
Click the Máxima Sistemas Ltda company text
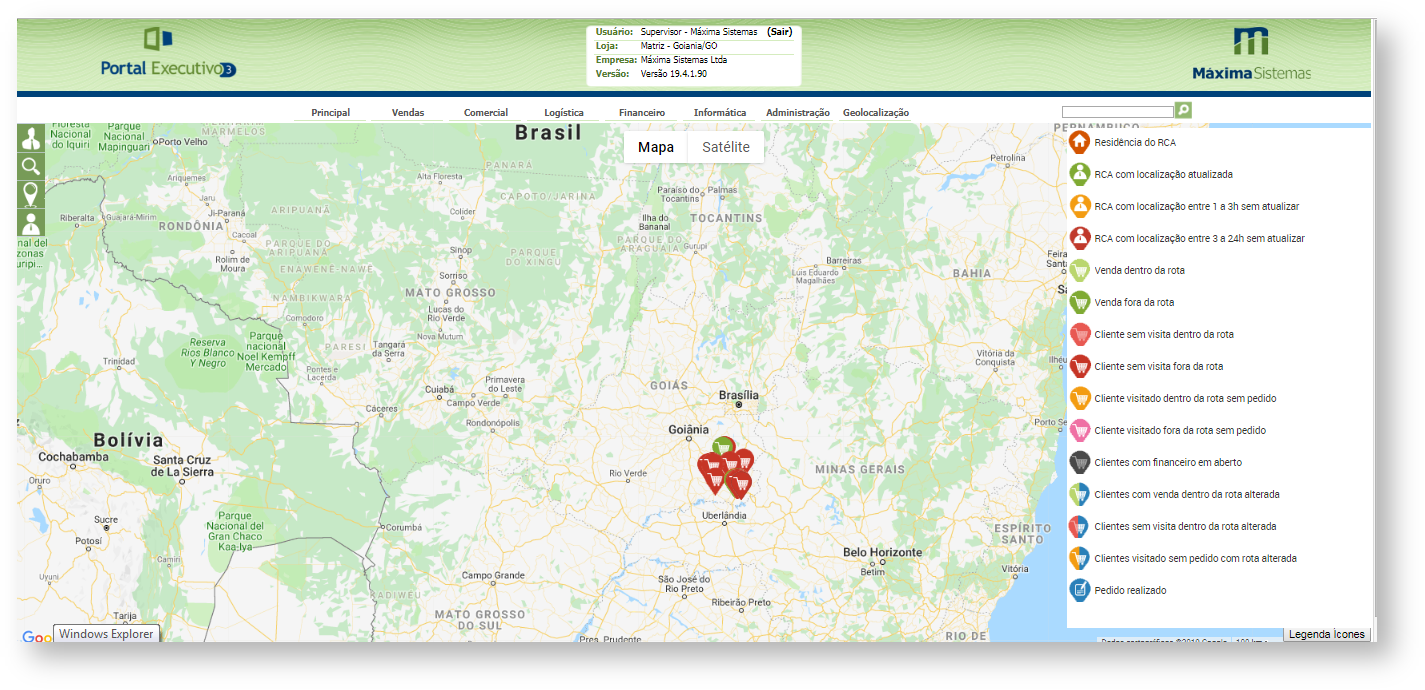684,60
